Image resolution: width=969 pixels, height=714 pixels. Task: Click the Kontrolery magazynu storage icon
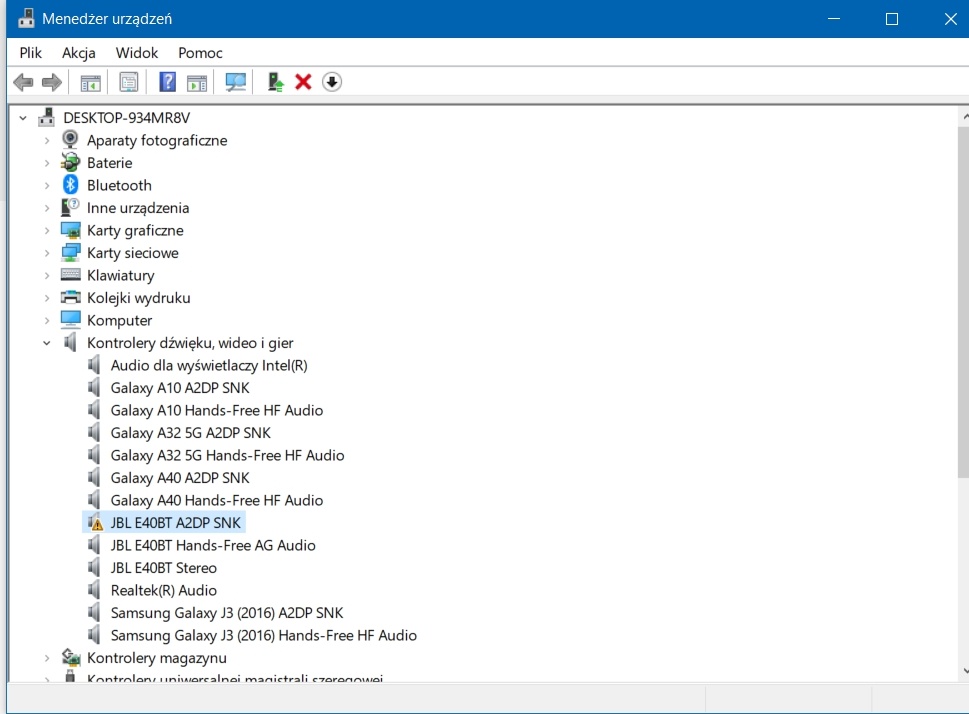pyautogui.click(x=70, y=657)
